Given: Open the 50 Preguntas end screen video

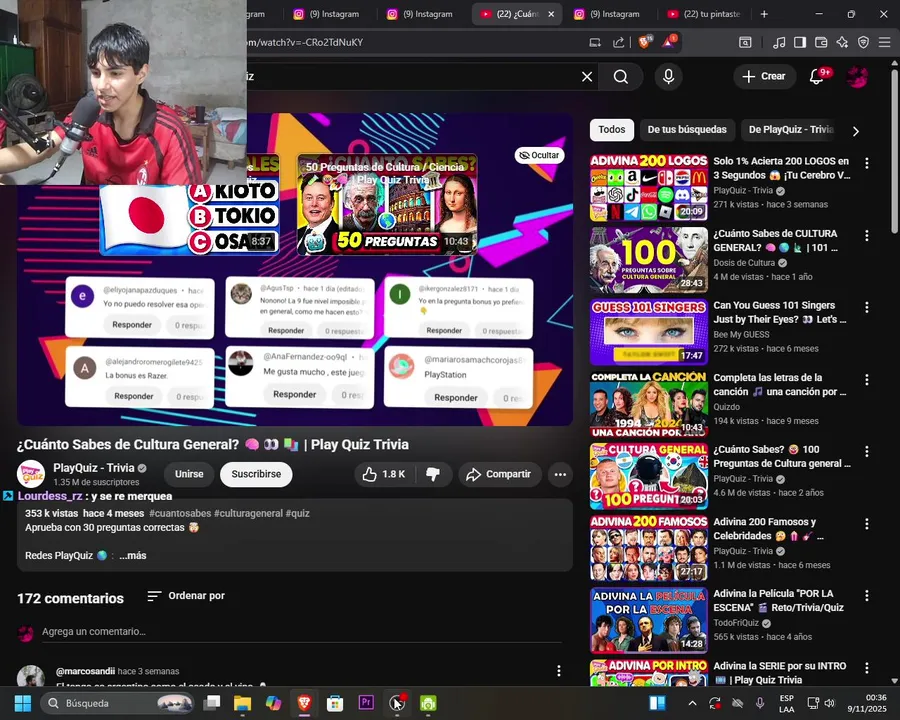Looking at the screenshot, I should point(387,204).
